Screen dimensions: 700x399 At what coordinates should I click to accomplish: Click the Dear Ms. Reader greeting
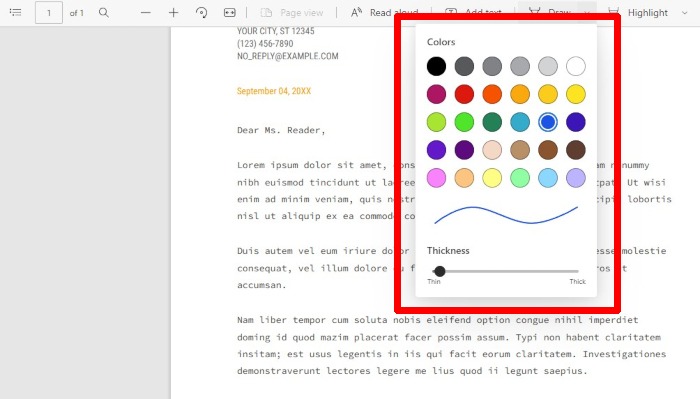pos(281,130)
